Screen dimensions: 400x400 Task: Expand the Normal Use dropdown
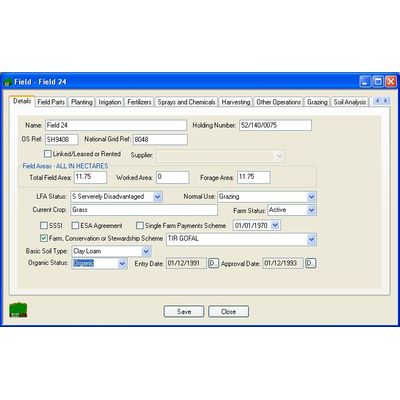[311, 197]
